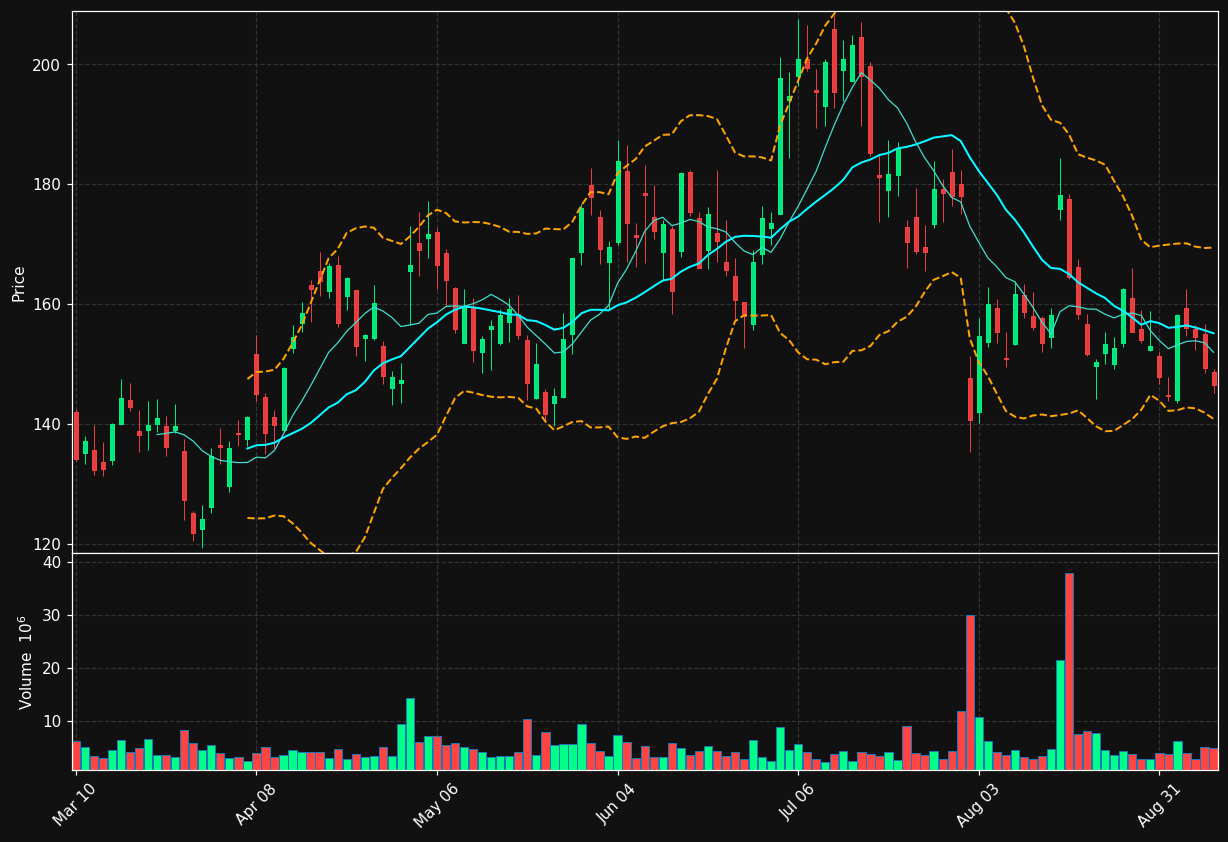Image resolution: width=1228 pixels, height=842 pixels.
Task: Click the 120 price axis tick
Action: pyautogui.click(x=48, y=545)
